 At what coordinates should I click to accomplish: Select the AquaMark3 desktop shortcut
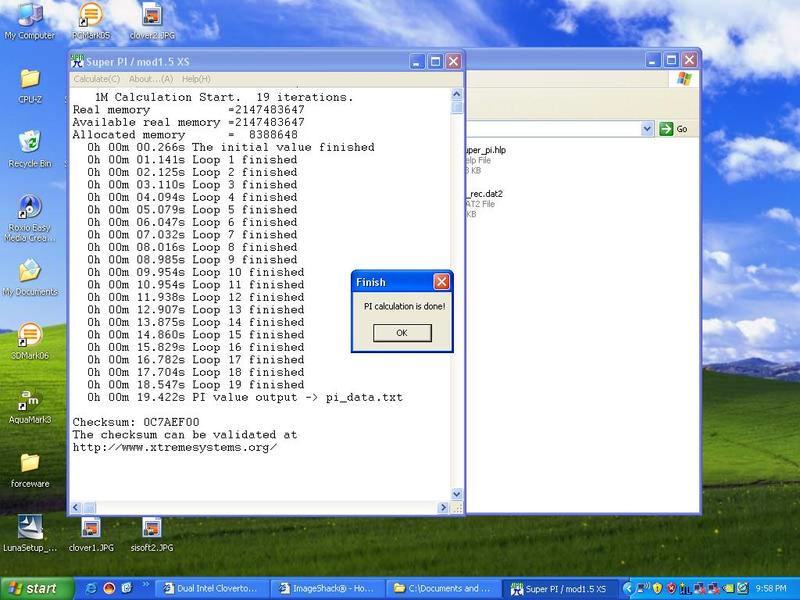30,407
